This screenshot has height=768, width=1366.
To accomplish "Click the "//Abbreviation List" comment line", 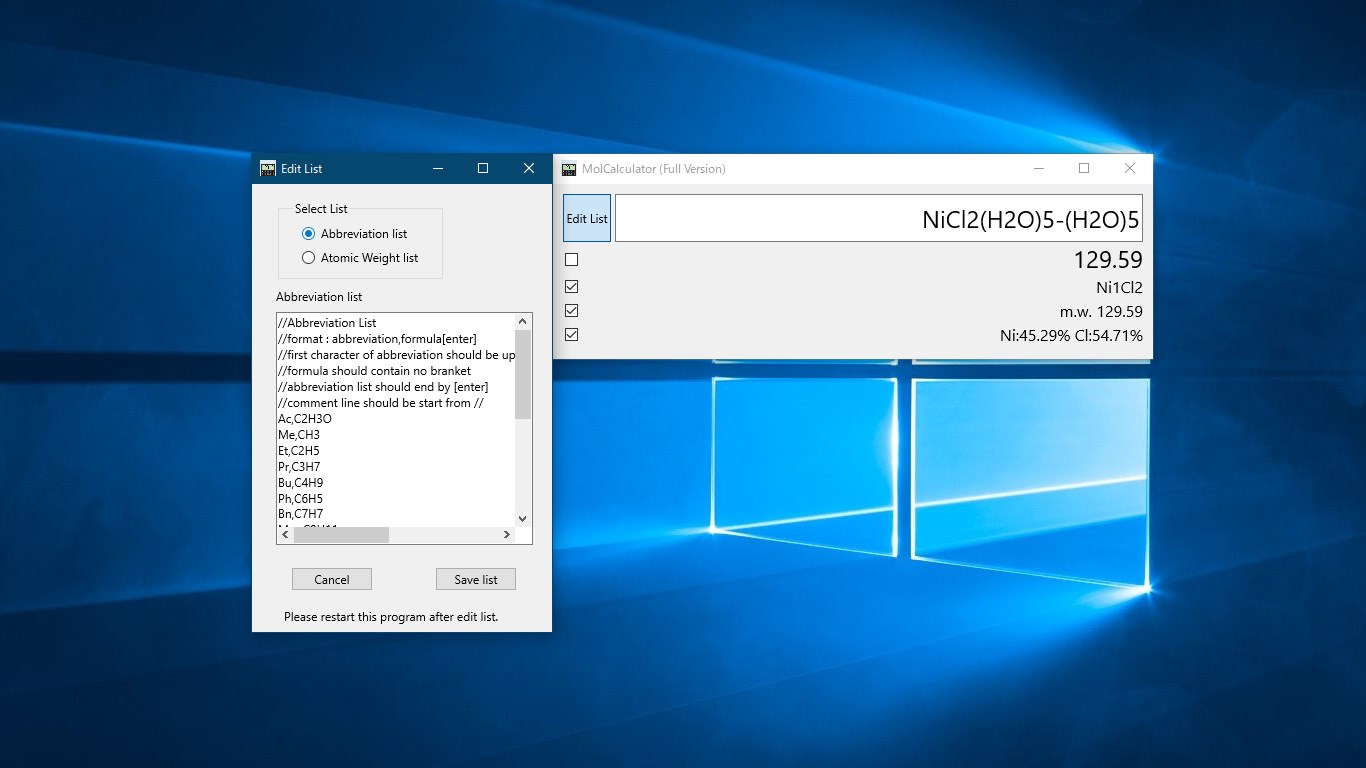I will pyautogui.click(x=327, y=323).
